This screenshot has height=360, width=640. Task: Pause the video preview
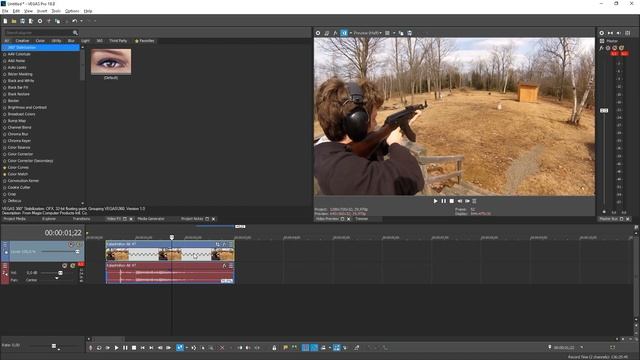(444, 201)
